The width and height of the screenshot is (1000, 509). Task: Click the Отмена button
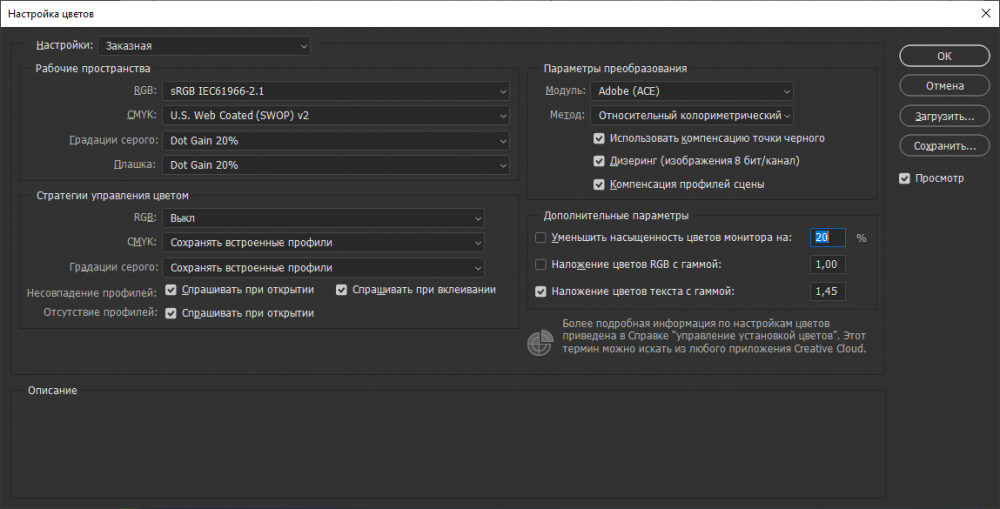pos(944,86)
